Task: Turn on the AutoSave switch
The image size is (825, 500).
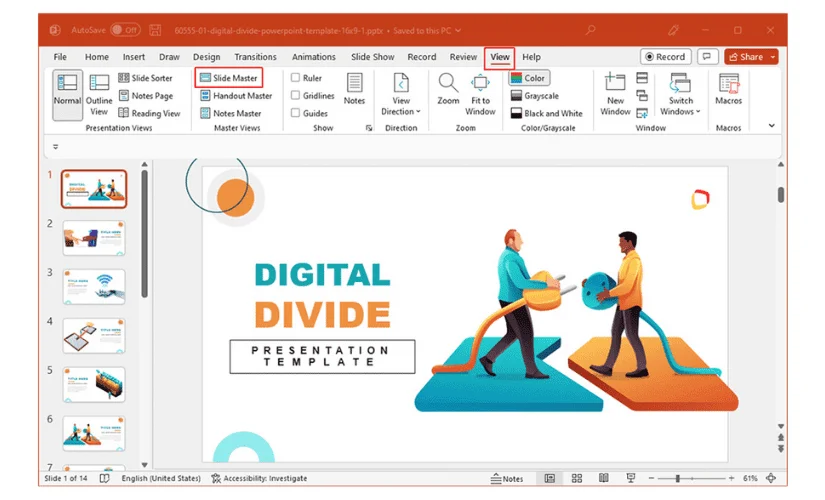Action: (x=125, y=30)
